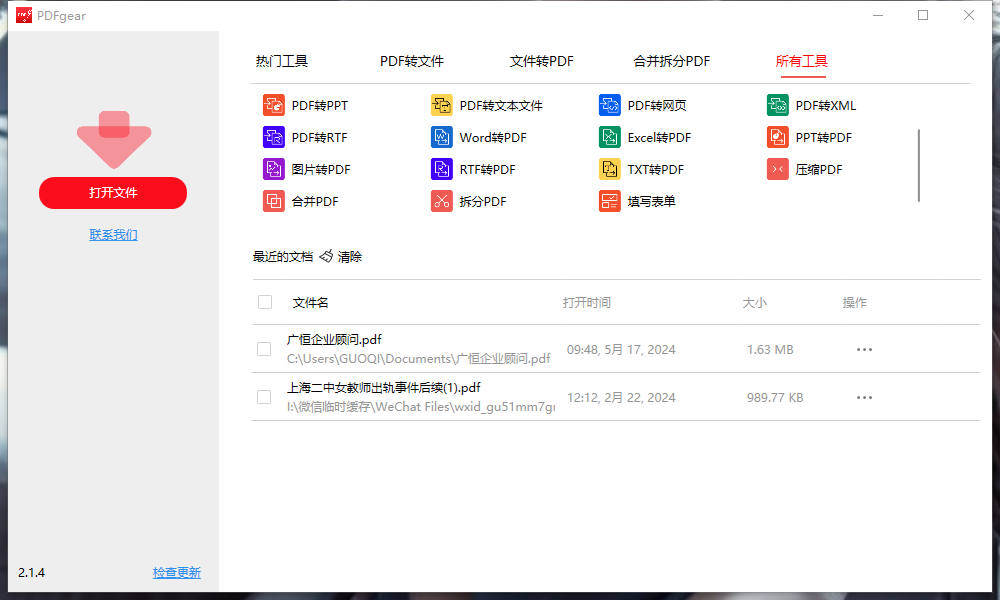Select the PDF转网页 tool icon

click(610, 105)
